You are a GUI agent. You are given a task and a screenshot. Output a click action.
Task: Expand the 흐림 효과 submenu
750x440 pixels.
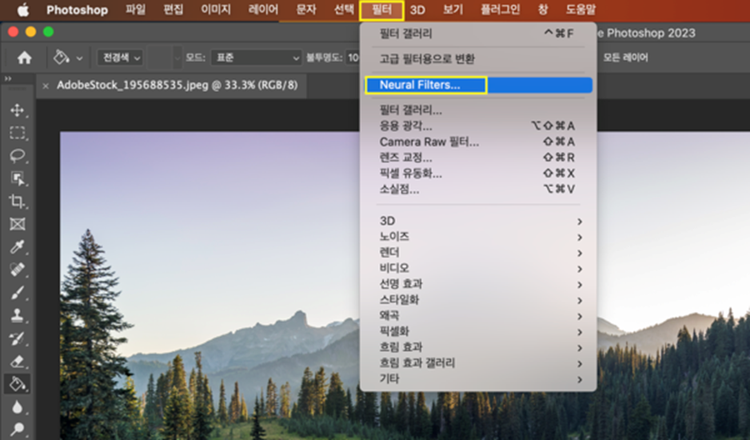[478, 347]
